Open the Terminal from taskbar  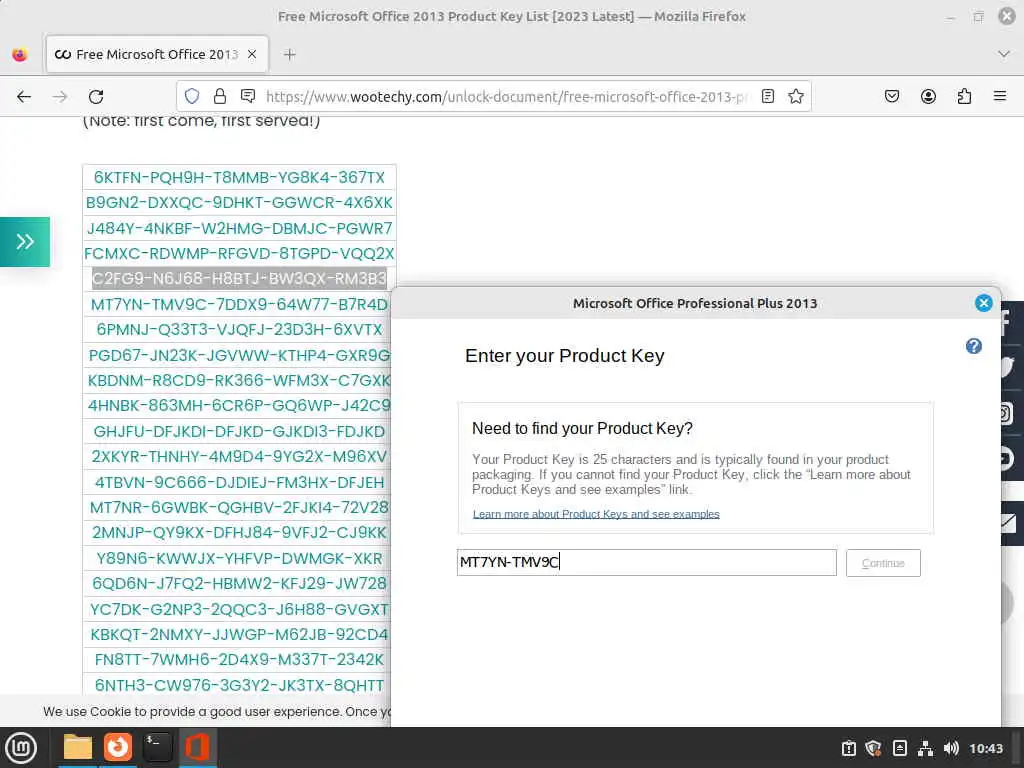coord(157,747)
